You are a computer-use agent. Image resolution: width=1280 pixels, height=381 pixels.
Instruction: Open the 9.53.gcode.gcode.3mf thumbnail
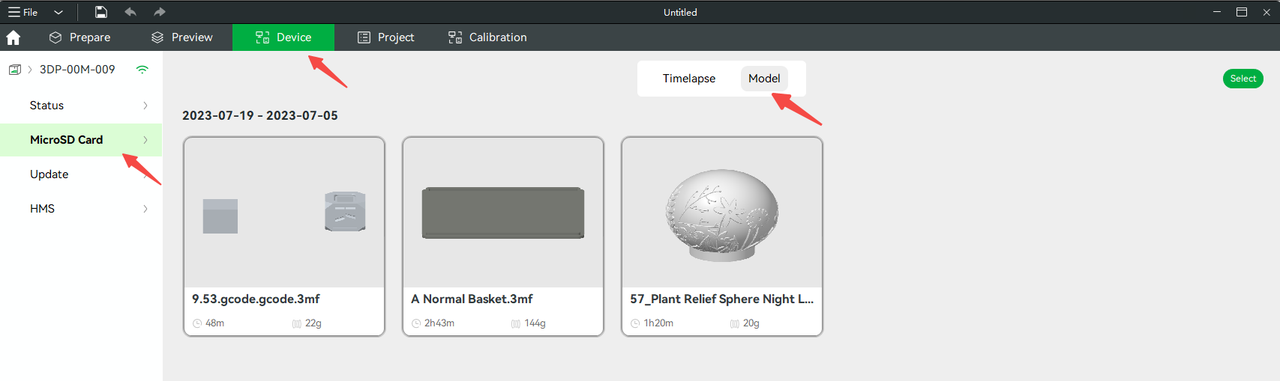pyautogui.click(x=284, y=213)
